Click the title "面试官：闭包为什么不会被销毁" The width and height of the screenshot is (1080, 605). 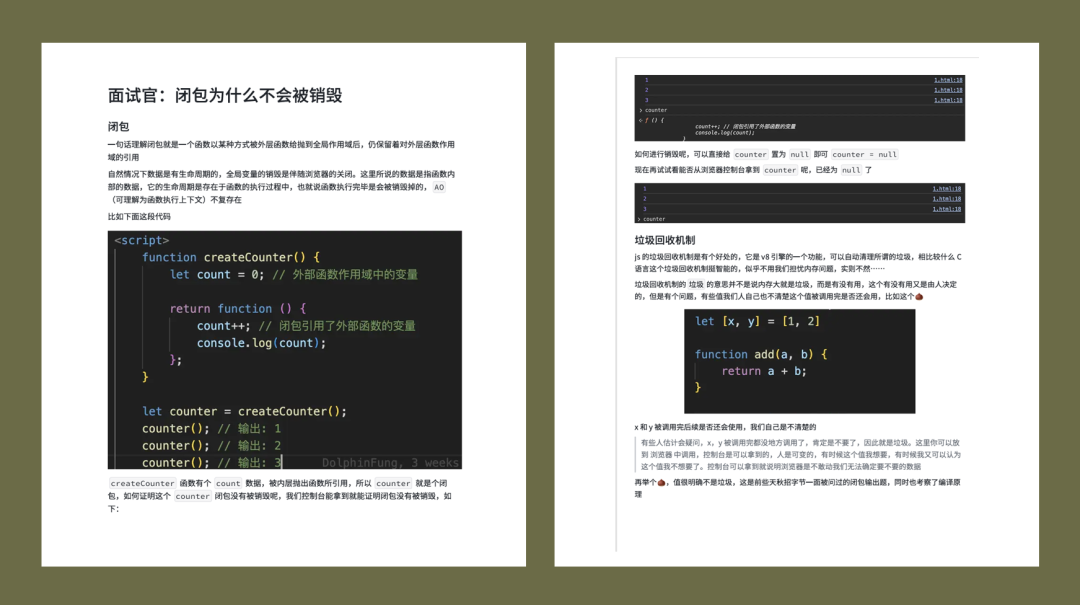click(x=225, y=95)
